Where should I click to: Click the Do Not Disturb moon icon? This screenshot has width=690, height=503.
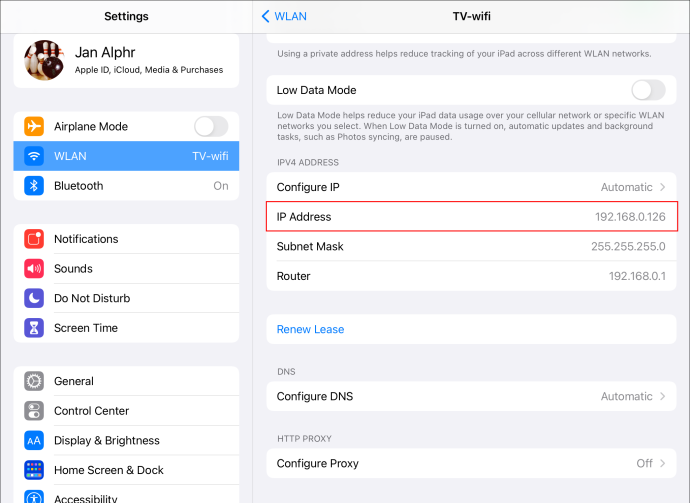pyautogui.click(x=34, y=298)
